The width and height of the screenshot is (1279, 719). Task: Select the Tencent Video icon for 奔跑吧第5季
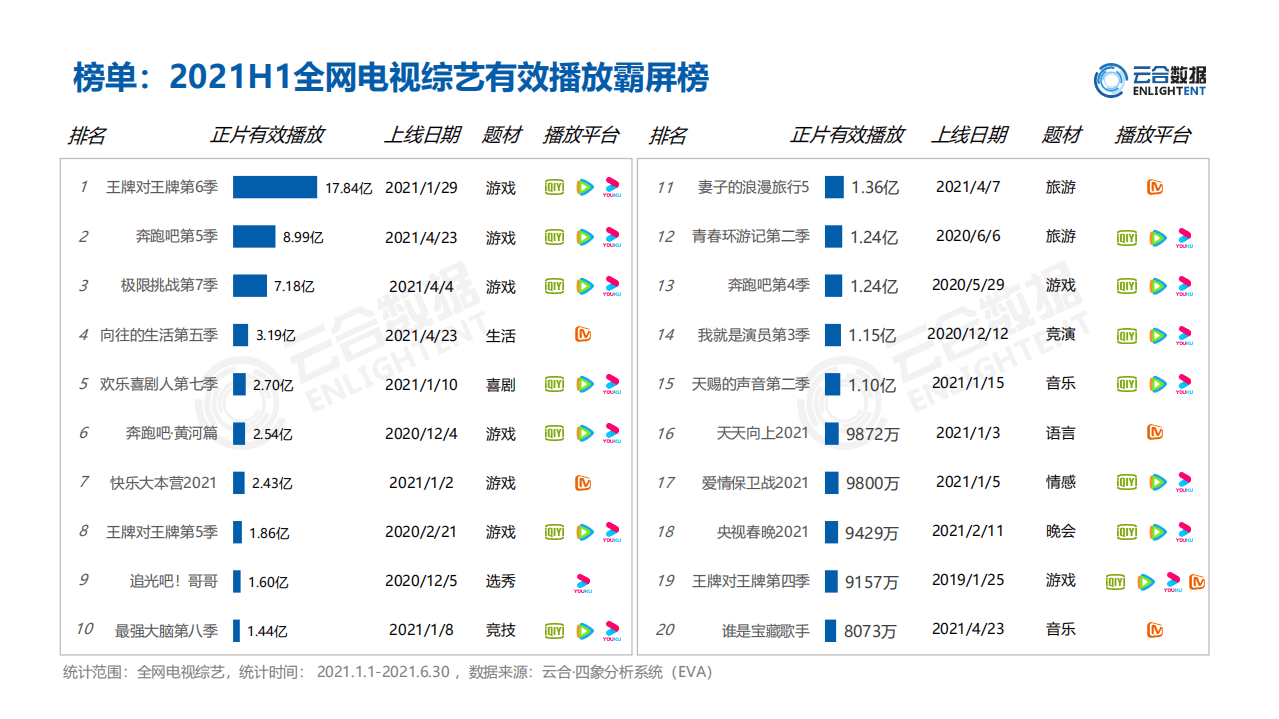point(584,237)
